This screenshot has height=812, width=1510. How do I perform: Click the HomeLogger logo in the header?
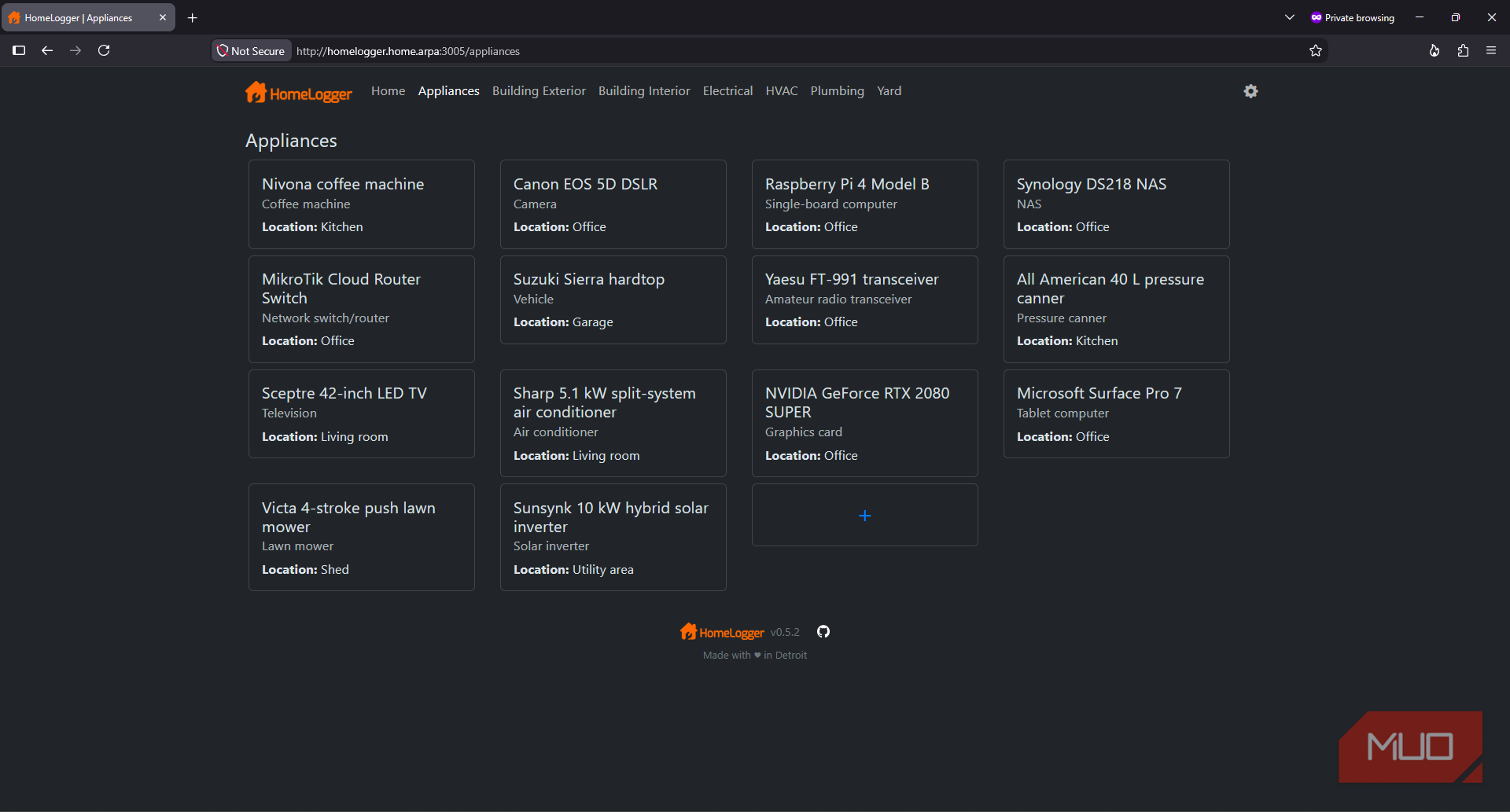click(x=299, y=93)
